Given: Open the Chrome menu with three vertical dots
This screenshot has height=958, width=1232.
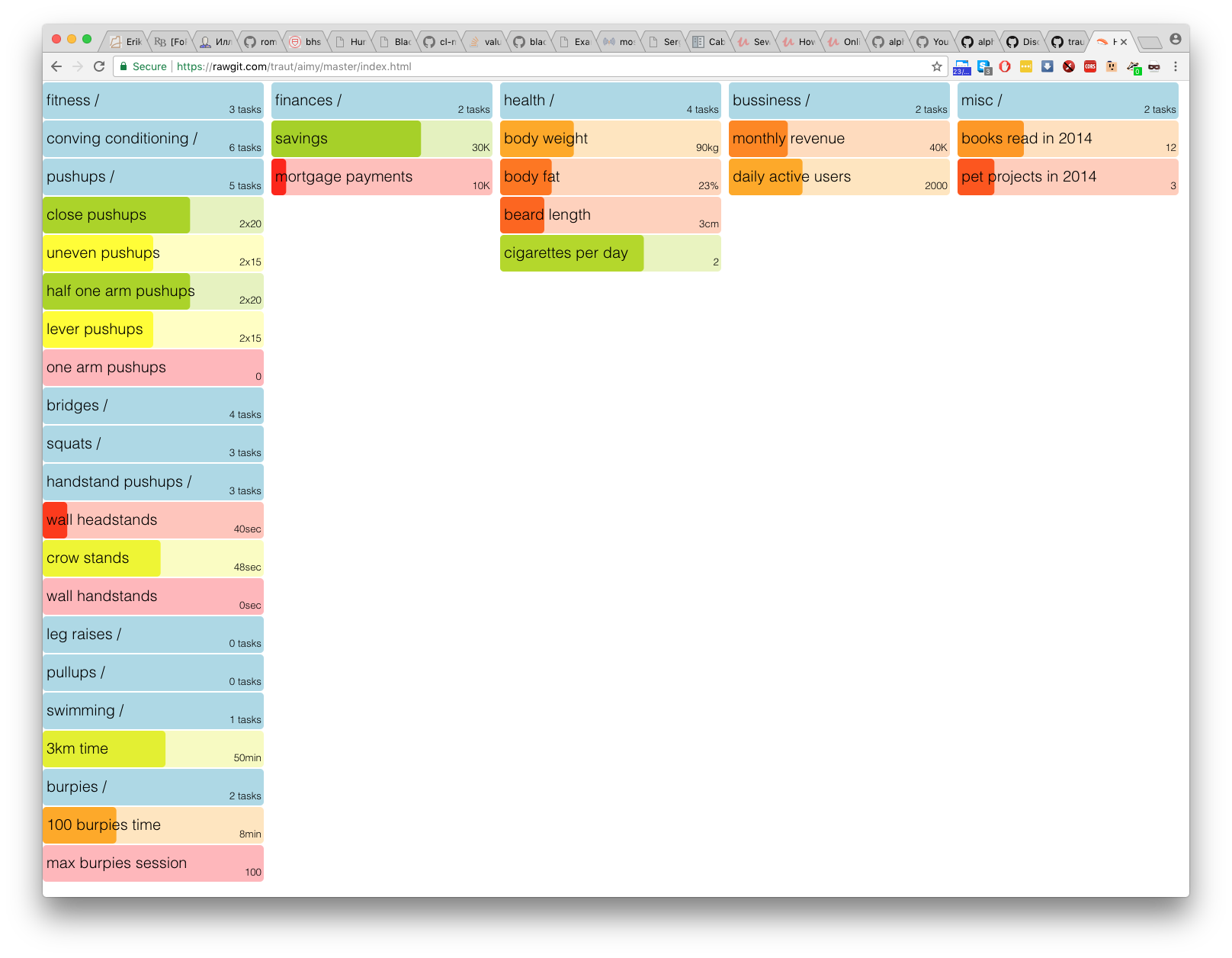Looking at the screenshot, I should (1176, 66).
